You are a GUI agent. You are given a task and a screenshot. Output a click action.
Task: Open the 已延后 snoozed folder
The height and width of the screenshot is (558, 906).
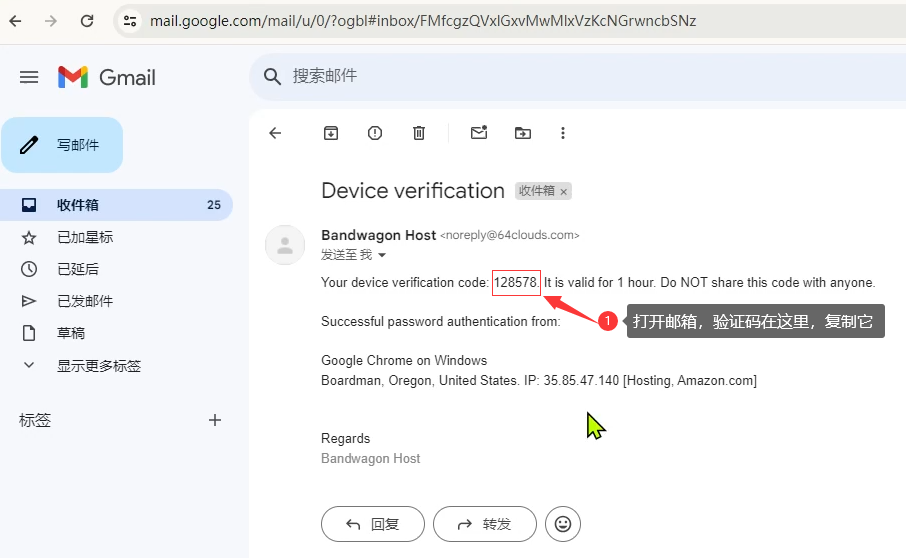tap(77, 269)
